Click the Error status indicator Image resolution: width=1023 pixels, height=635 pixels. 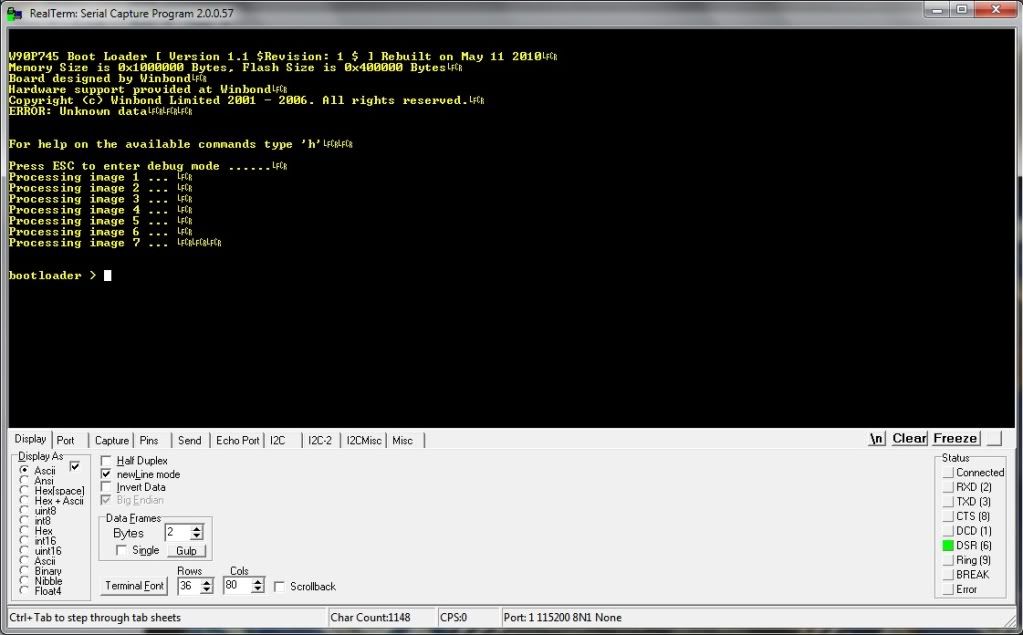[948, 589]
